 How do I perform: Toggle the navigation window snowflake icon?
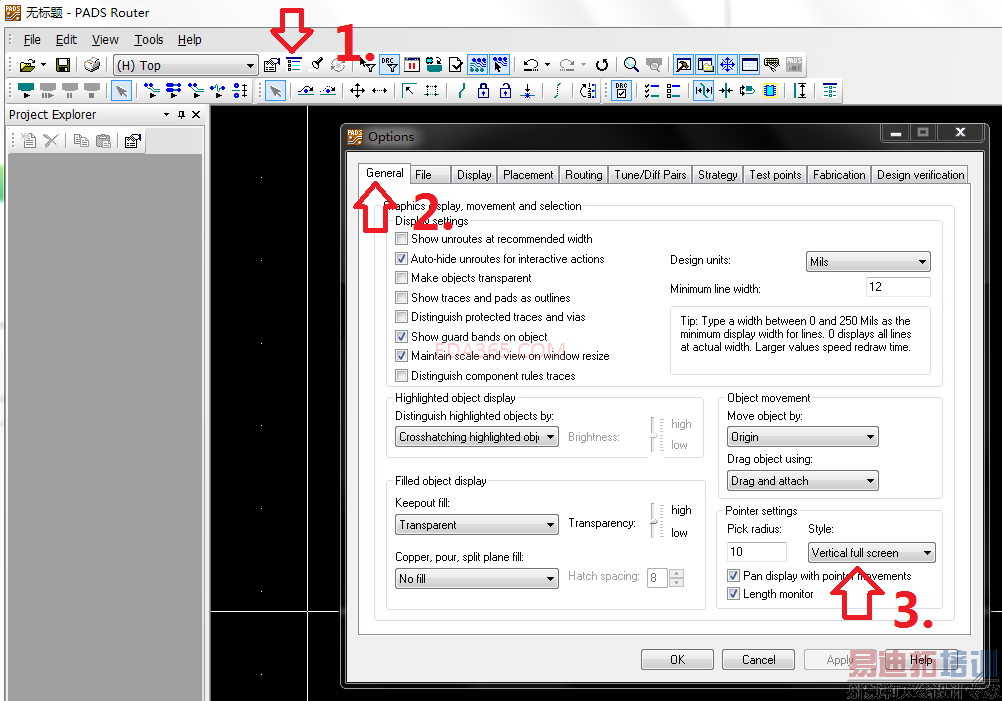(x=727, y=65)
